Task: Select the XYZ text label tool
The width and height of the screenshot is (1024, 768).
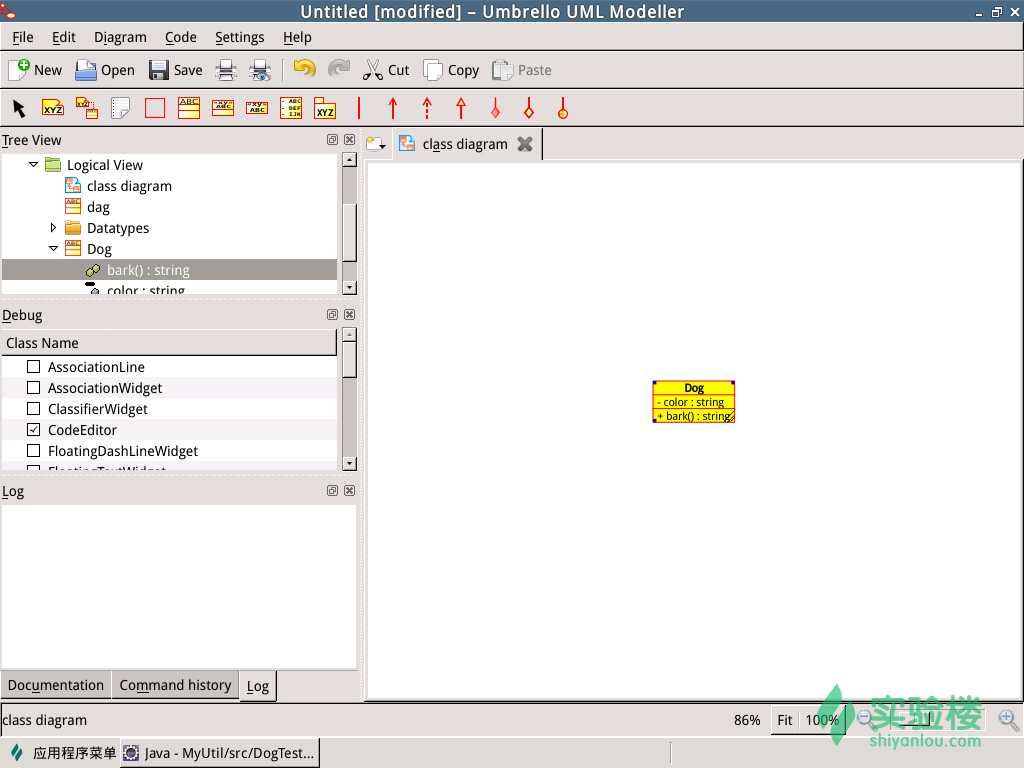Action: click(53, 108)
